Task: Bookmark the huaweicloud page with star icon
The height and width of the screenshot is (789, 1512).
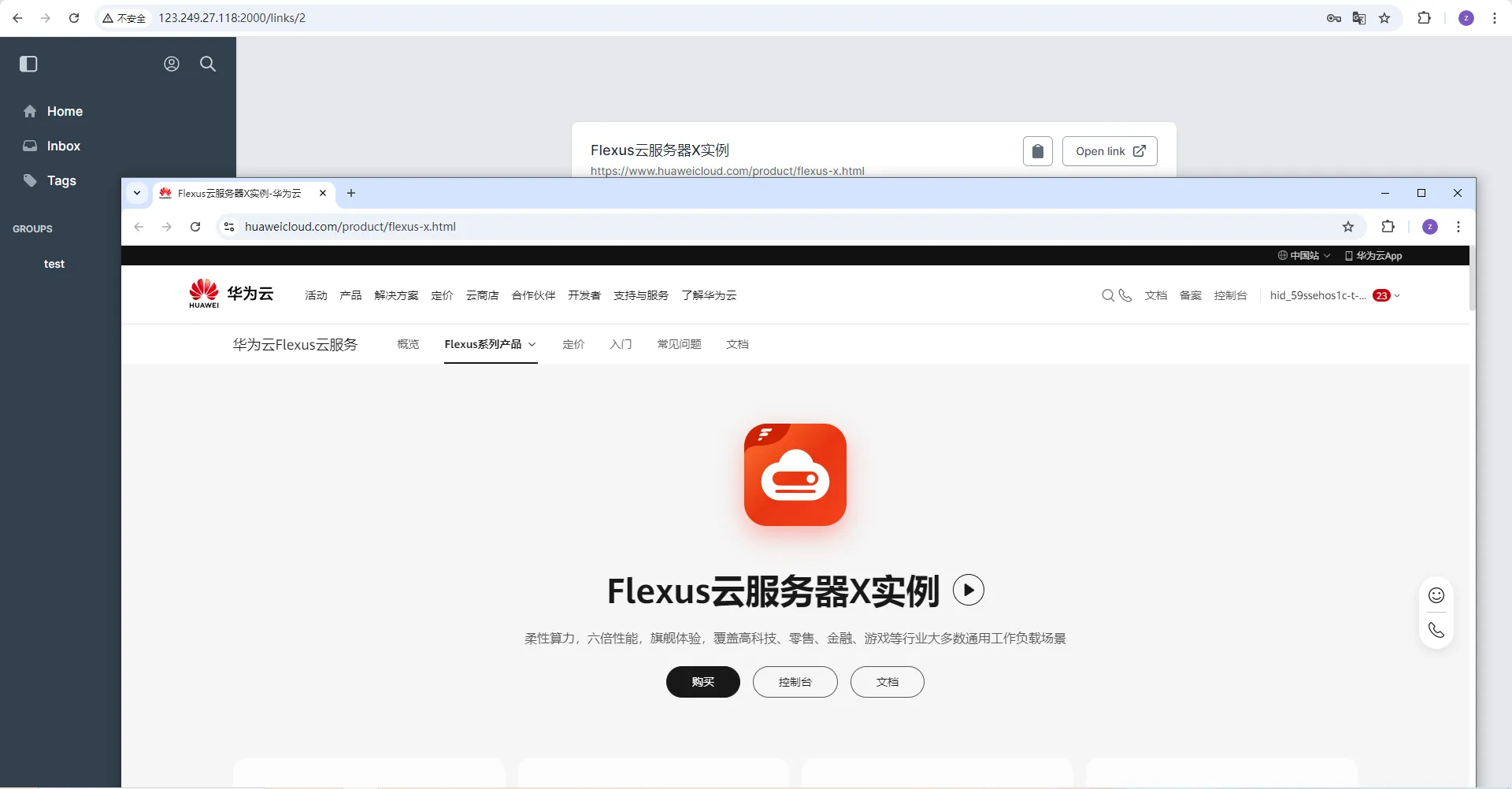Action: (x=1348, y=227)
